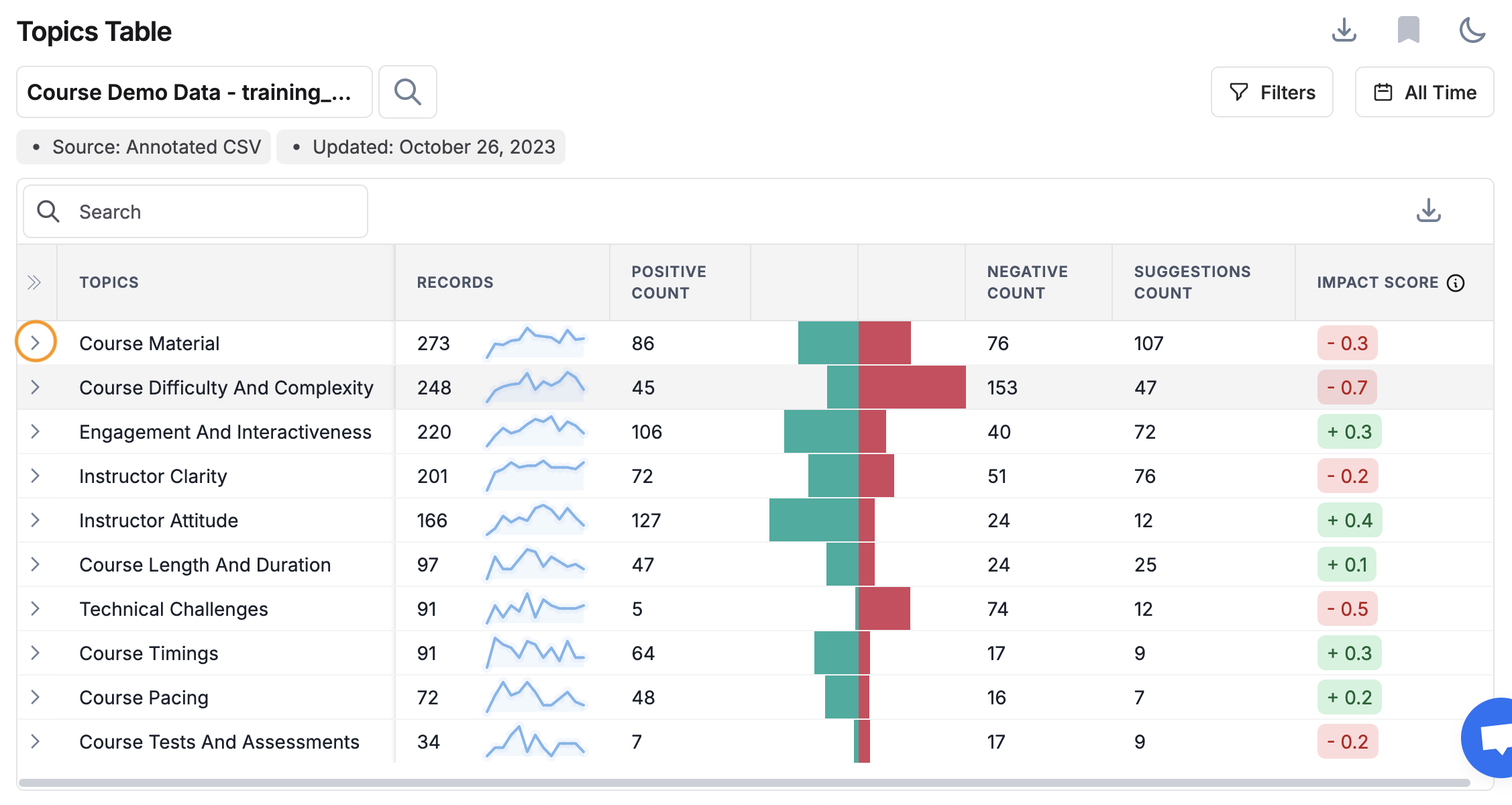
Task: Expand the Instructor Attitude row chevron
Action: pos(36,520)
